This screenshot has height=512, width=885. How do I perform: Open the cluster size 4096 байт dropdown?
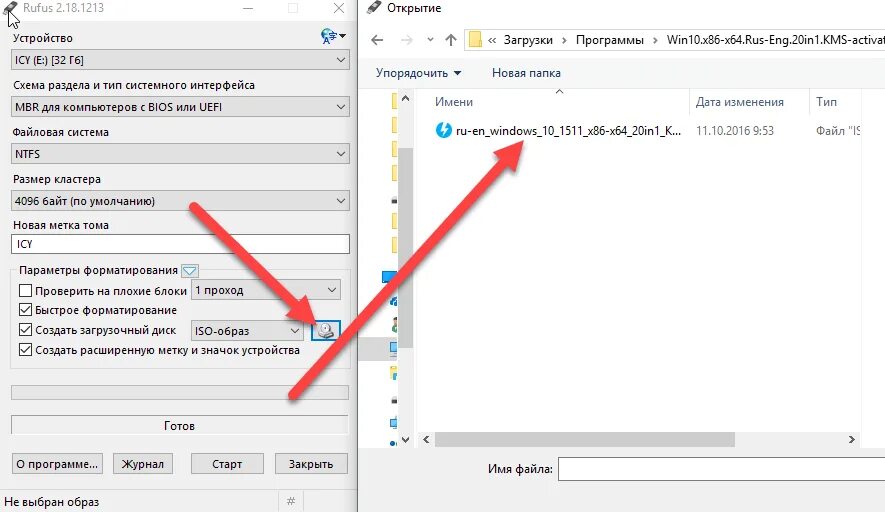tap(180, 200)
